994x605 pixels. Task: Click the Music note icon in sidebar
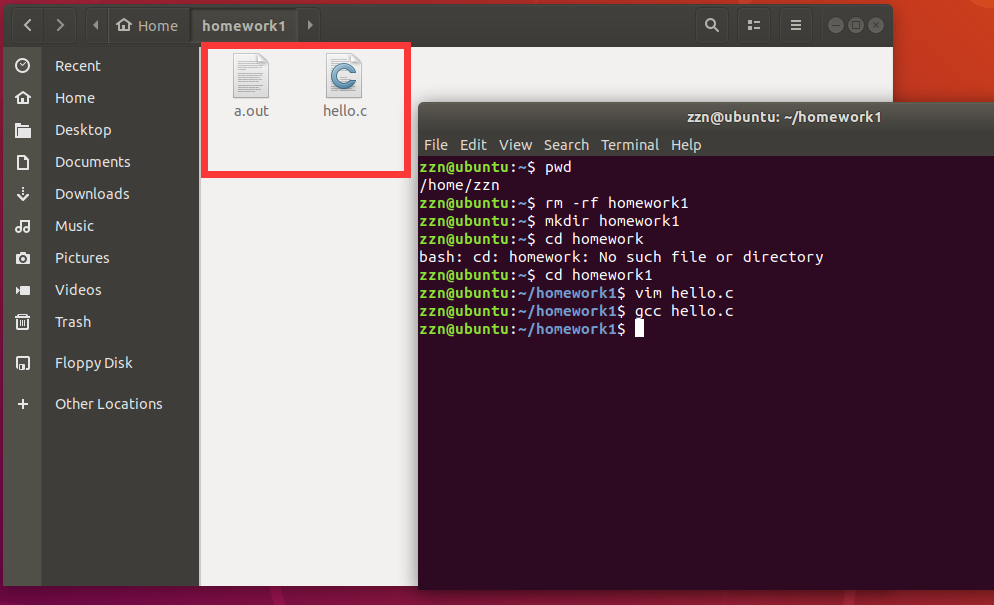[x=23, y=226]
